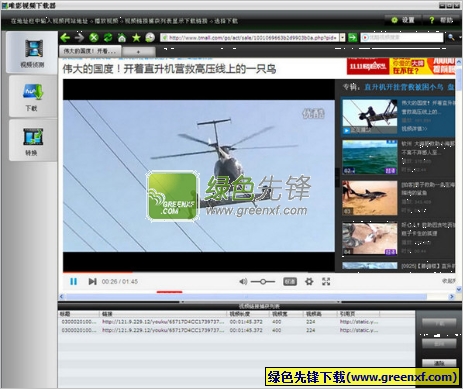Open the video detection panel in sidebar
The height and width of the screenshot is (389, 463).
(32, 53)
